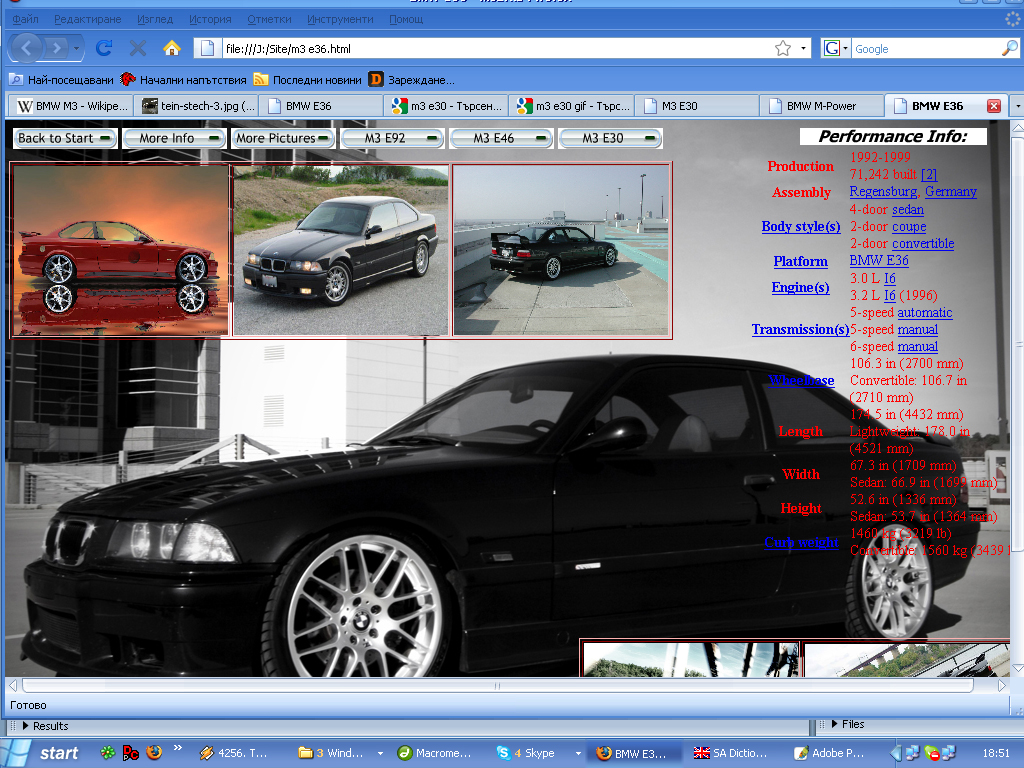Click the [2] citation link
Image resolution: width=1024 pixels, height=768 pixels.
[929, 174]
